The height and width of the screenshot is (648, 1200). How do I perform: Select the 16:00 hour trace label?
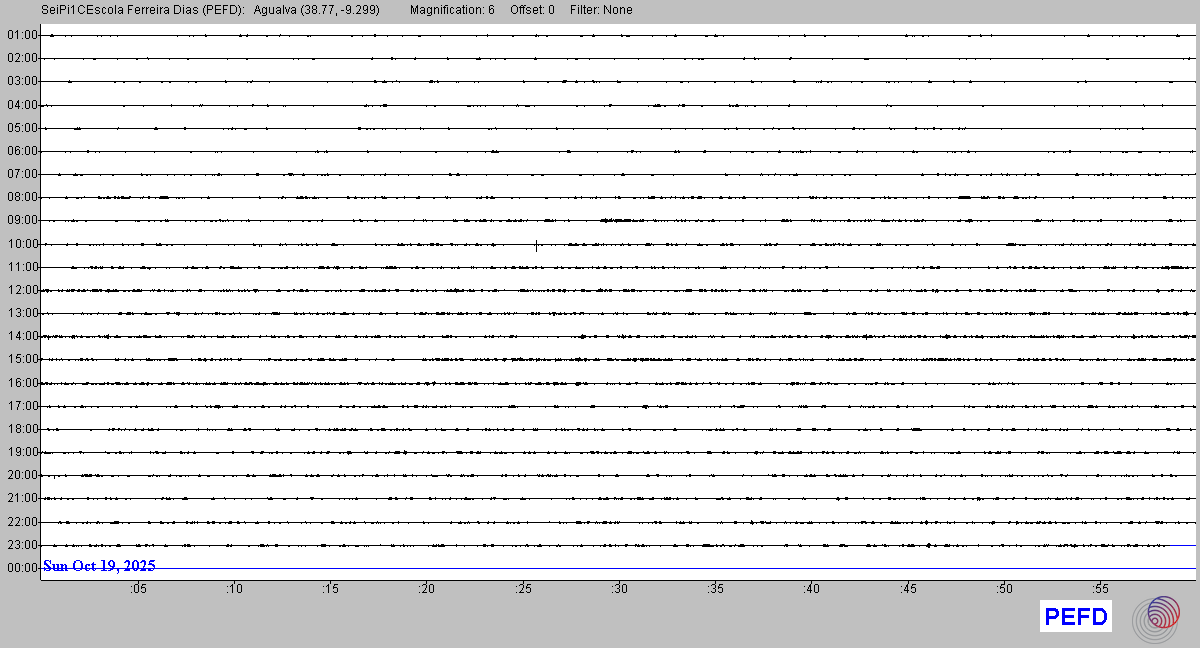click(22, 383)
